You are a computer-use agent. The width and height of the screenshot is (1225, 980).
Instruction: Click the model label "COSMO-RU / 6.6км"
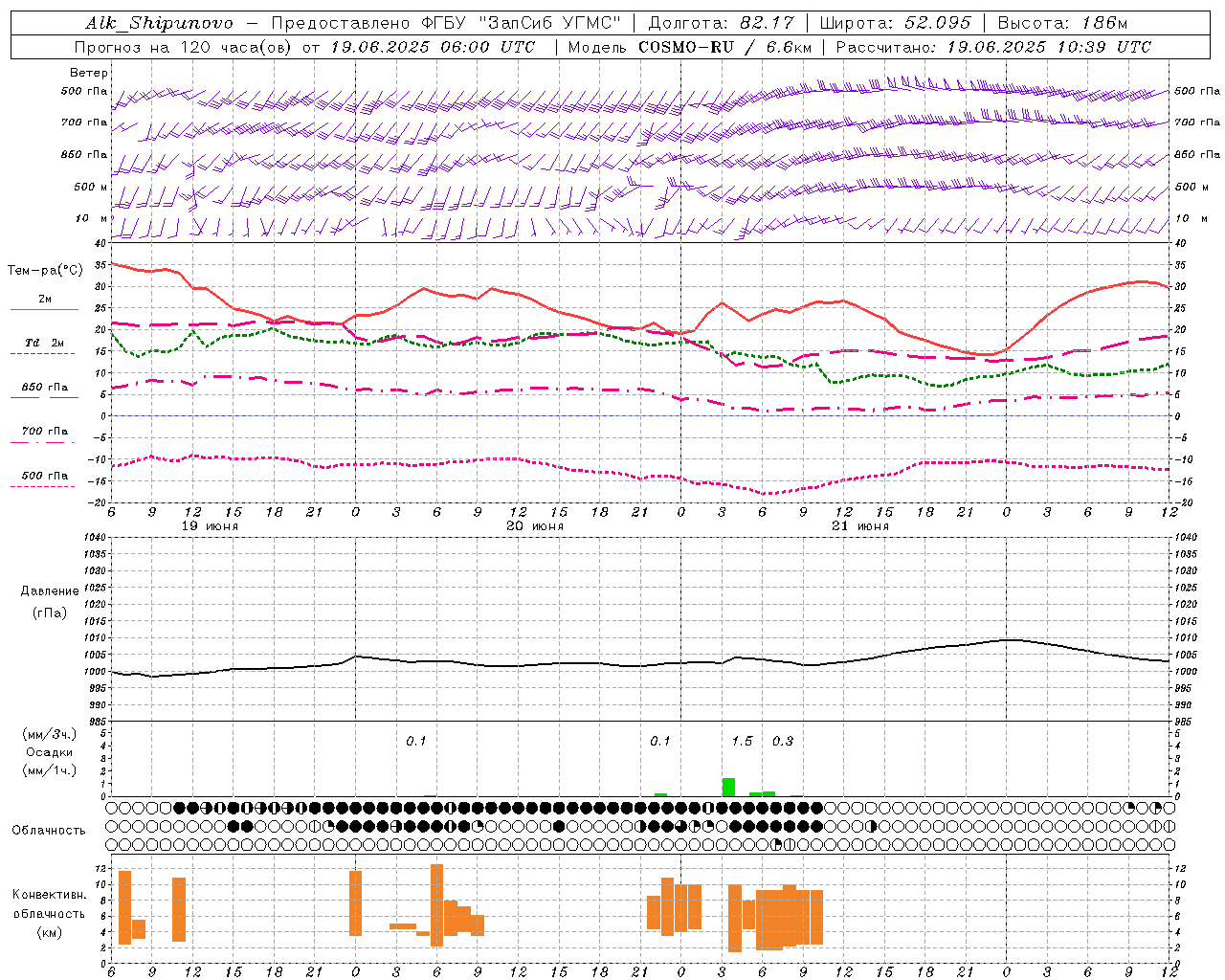(724, 47)
